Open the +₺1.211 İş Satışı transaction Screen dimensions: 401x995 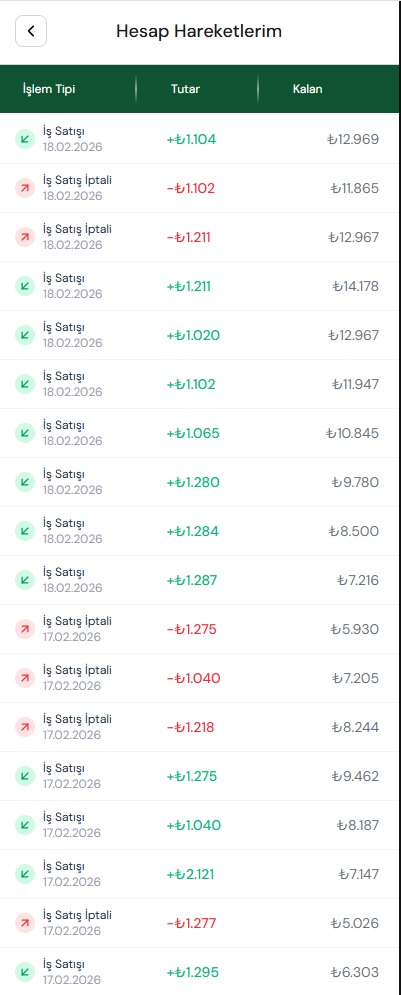[200, 286]
